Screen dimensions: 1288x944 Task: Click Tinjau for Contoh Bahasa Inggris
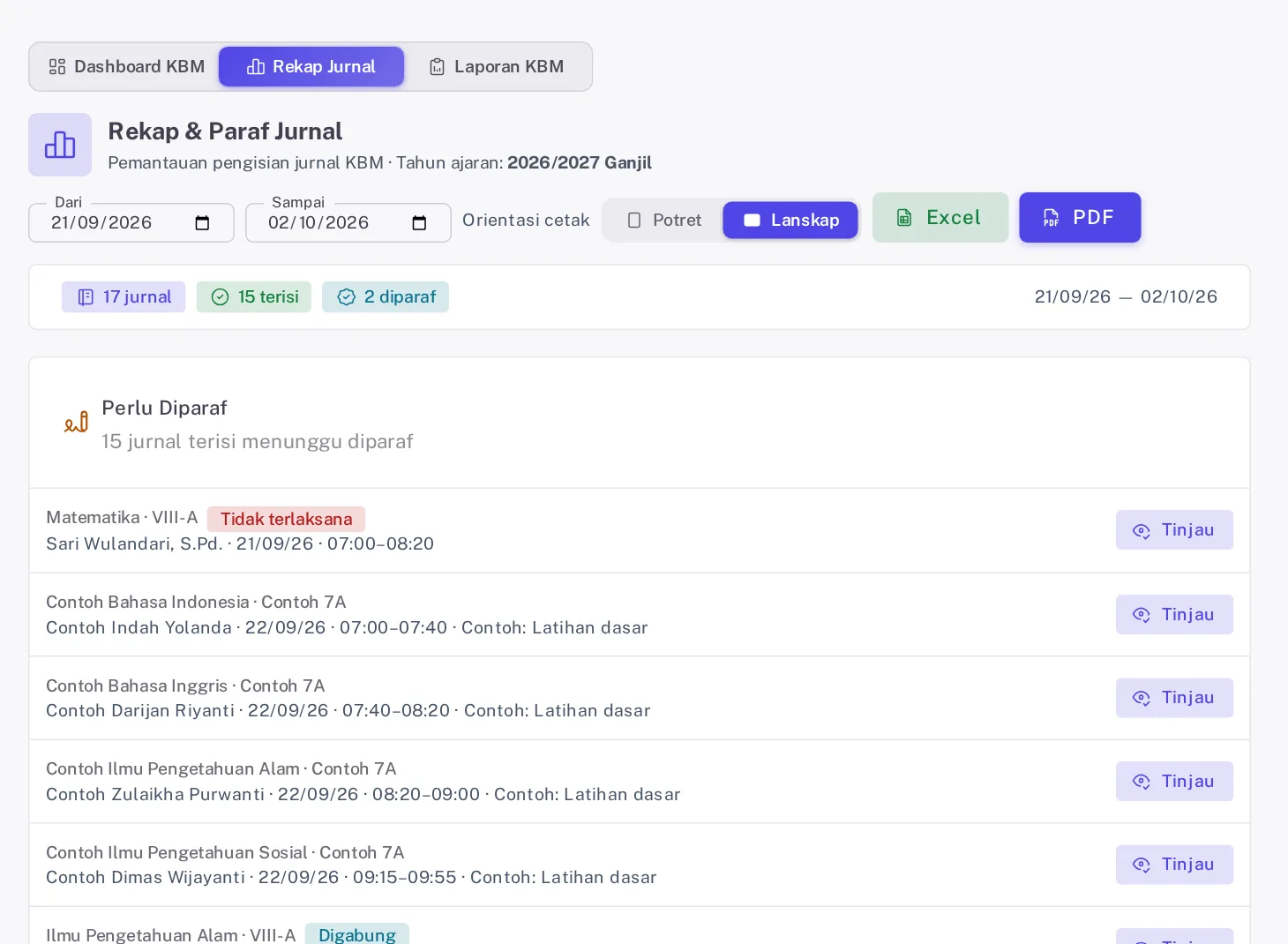1174,697
